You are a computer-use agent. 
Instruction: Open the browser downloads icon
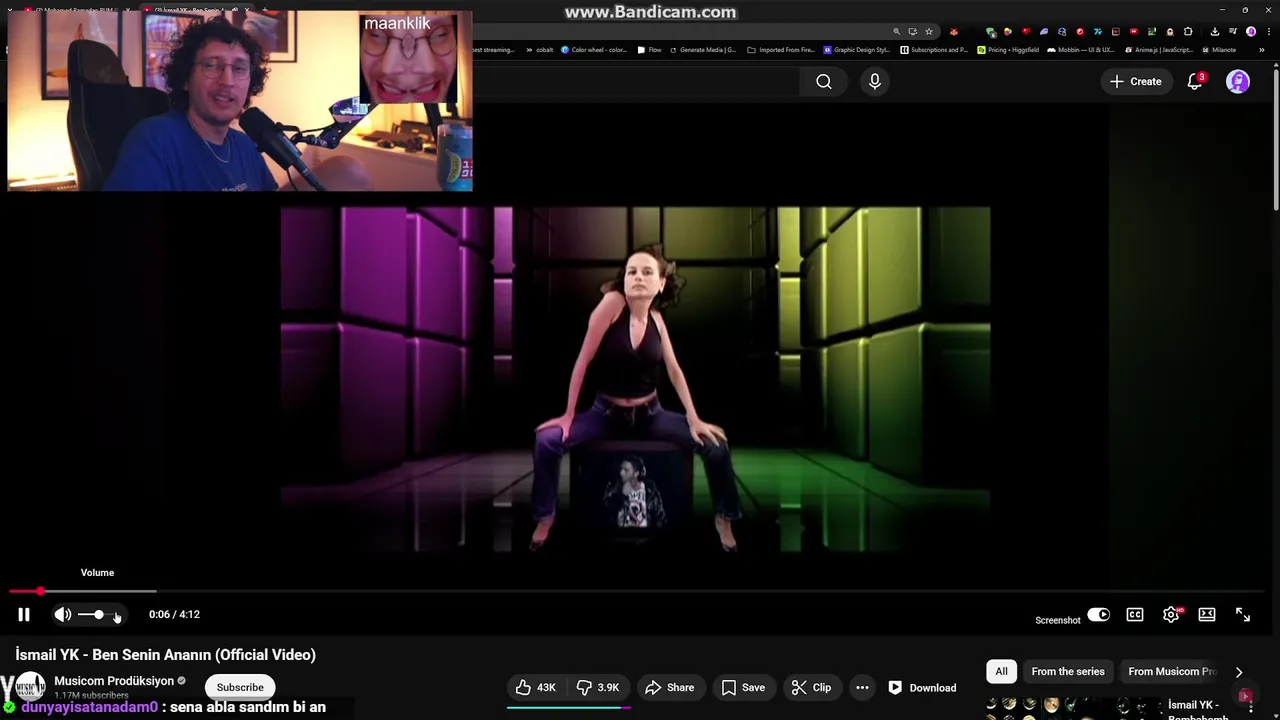[x=1215, y=32]
